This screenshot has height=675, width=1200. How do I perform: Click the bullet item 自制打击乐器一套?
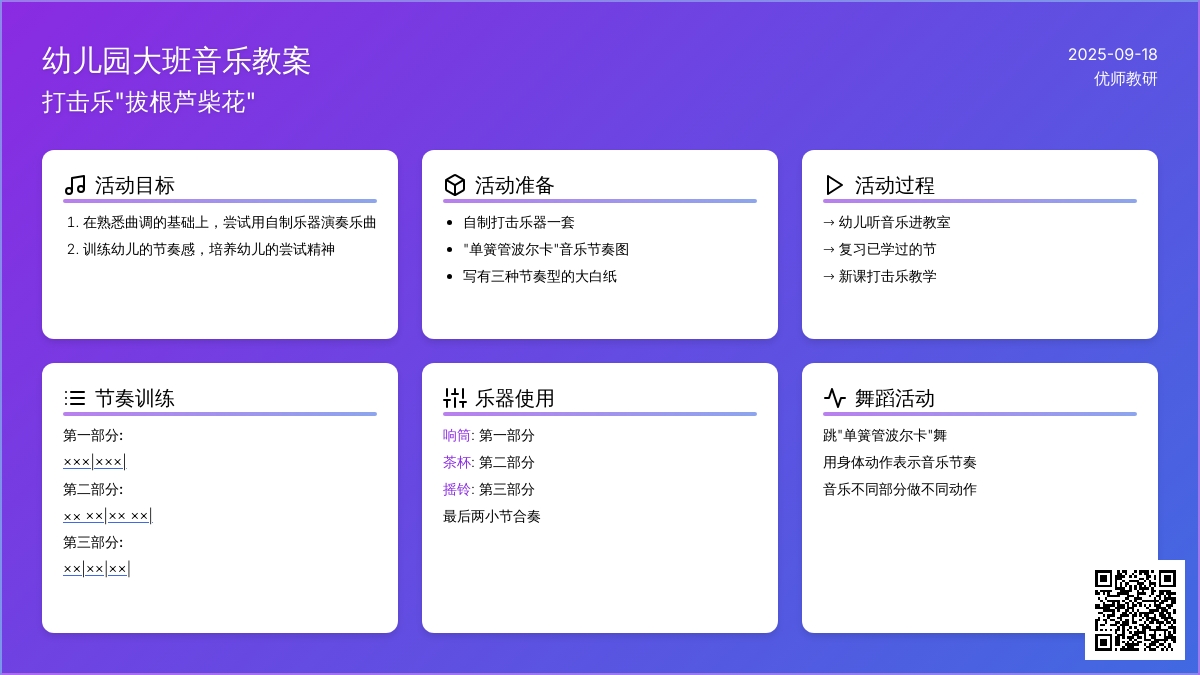(518, 222)
